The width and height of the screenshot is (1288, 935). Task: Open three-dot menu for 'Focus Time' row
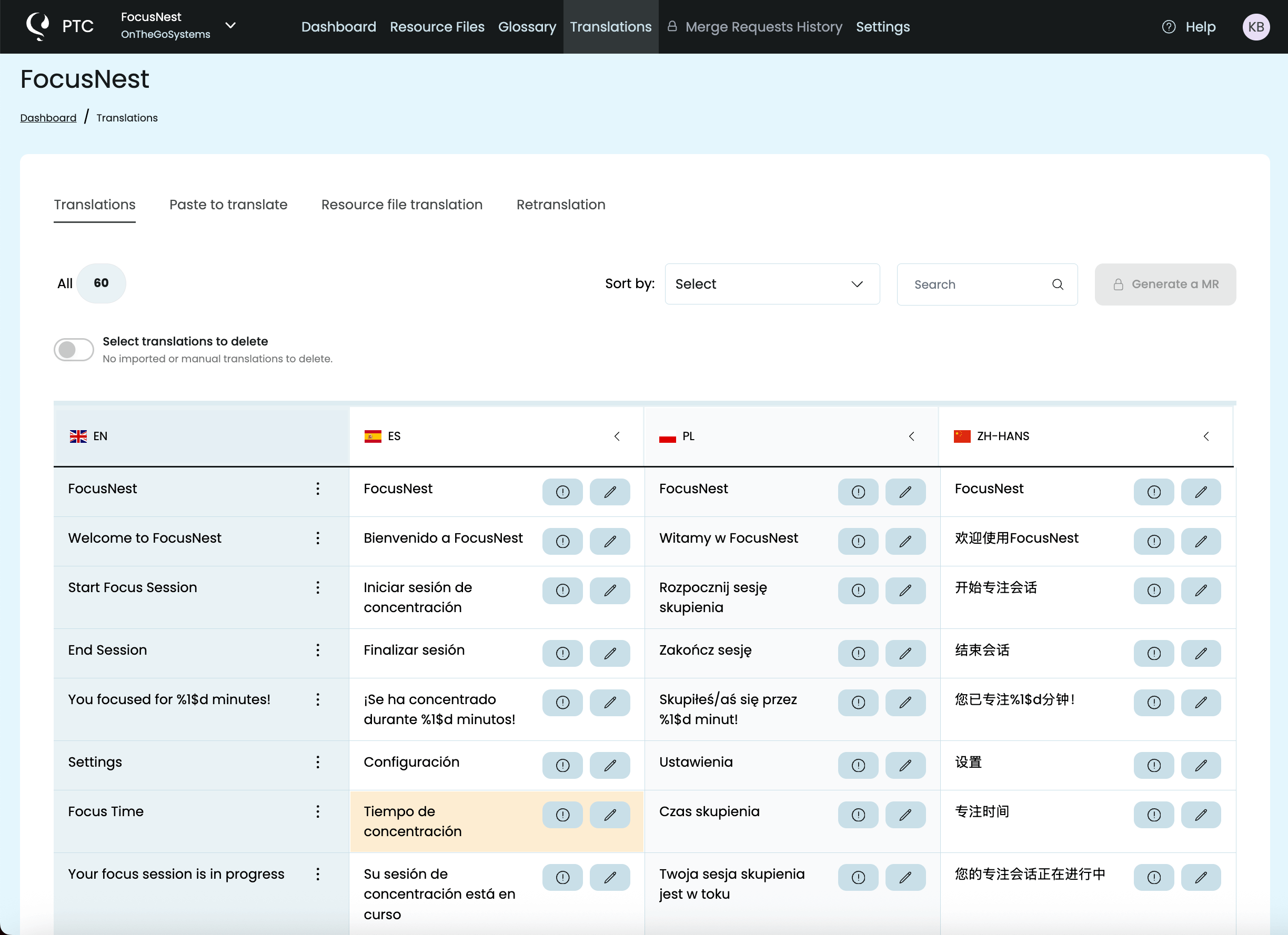pos(317,812)
